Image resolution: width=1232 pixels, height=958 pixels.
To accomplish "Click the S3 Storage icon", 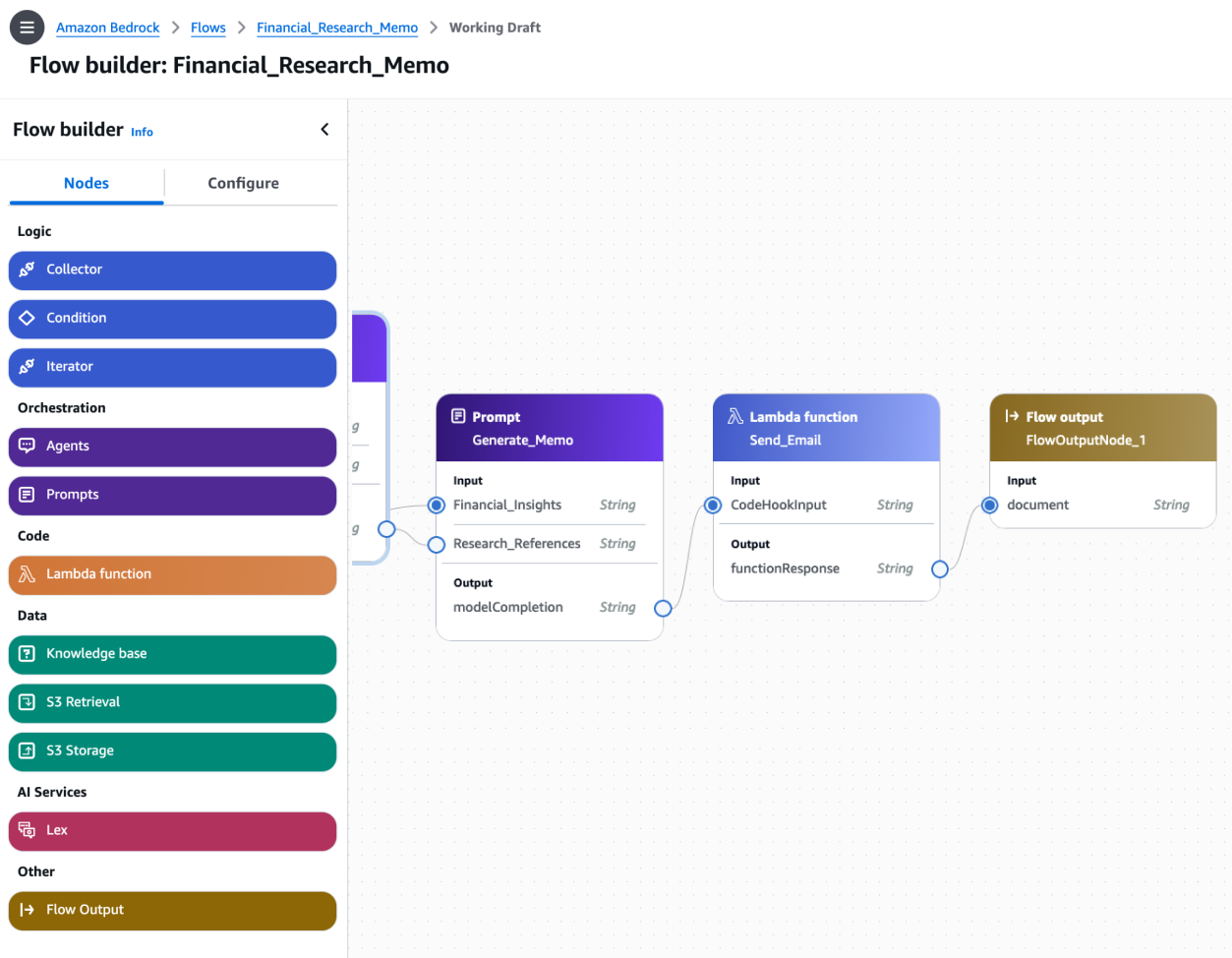I will pos(28,750).
